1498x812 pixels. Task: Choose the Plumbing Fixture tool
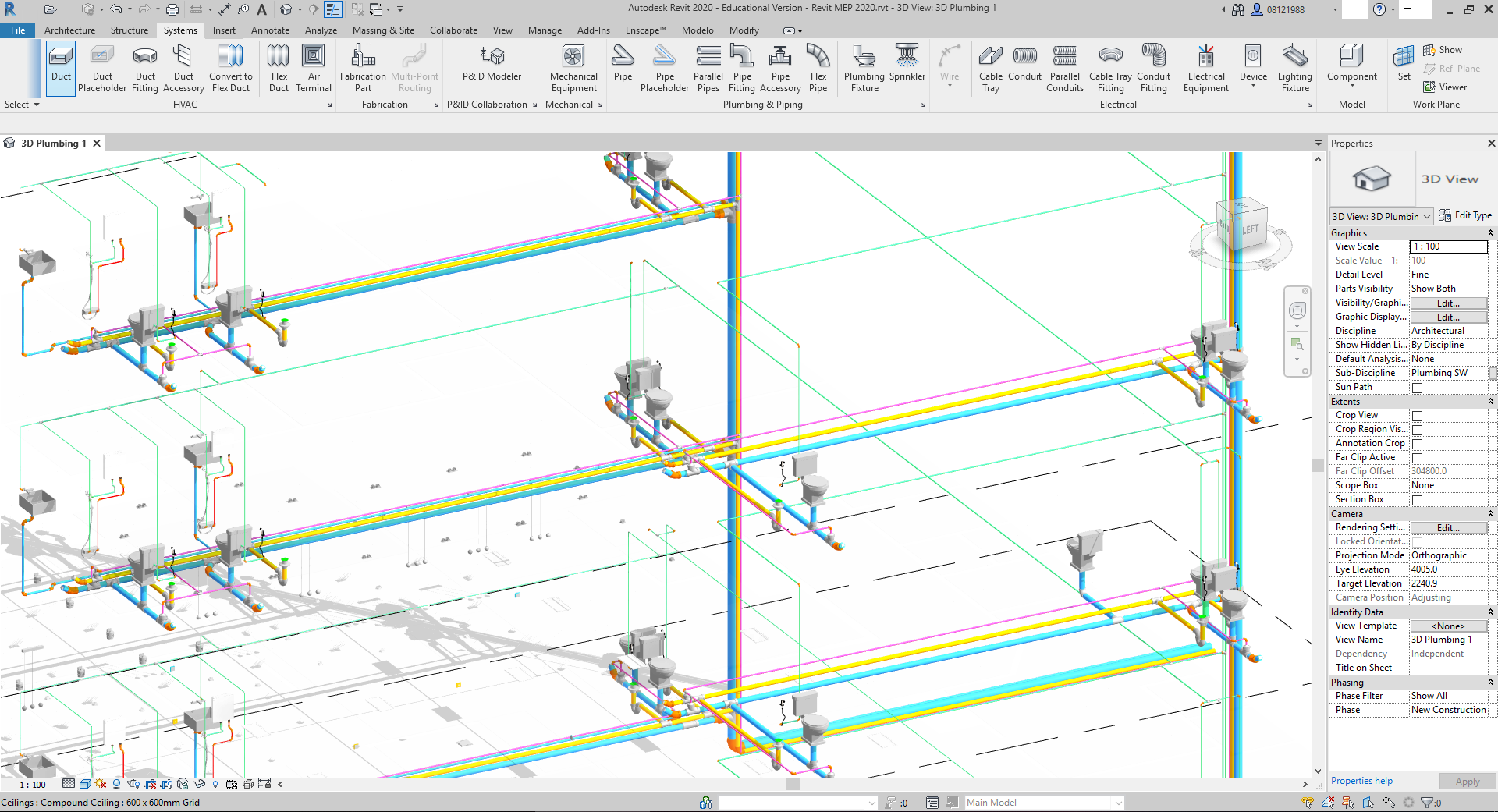pyautogui.click(x=864, y=67)
